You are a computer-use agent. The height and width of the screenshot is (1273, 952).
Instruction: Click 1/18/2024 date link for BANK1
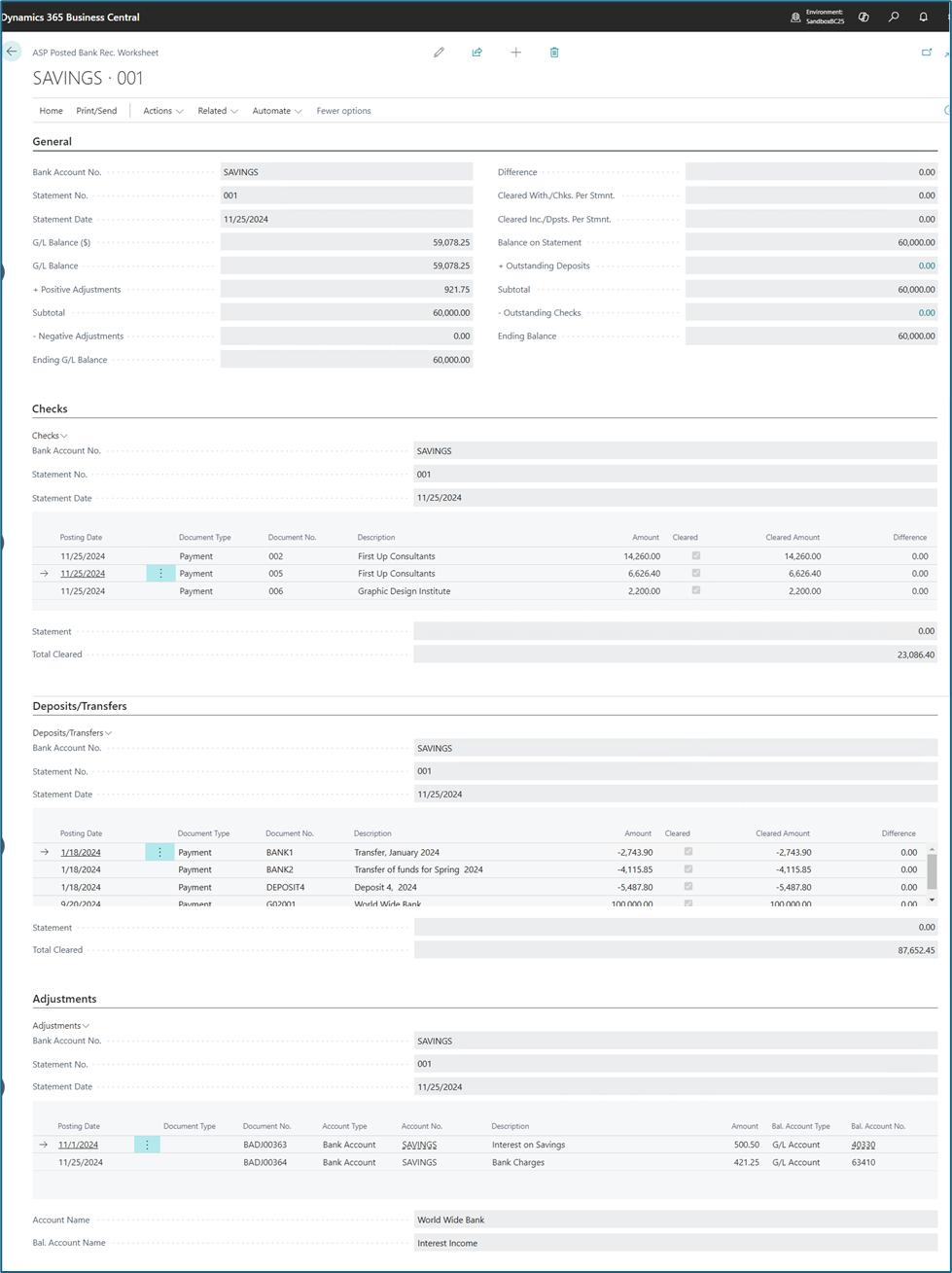tap(81, 852)
